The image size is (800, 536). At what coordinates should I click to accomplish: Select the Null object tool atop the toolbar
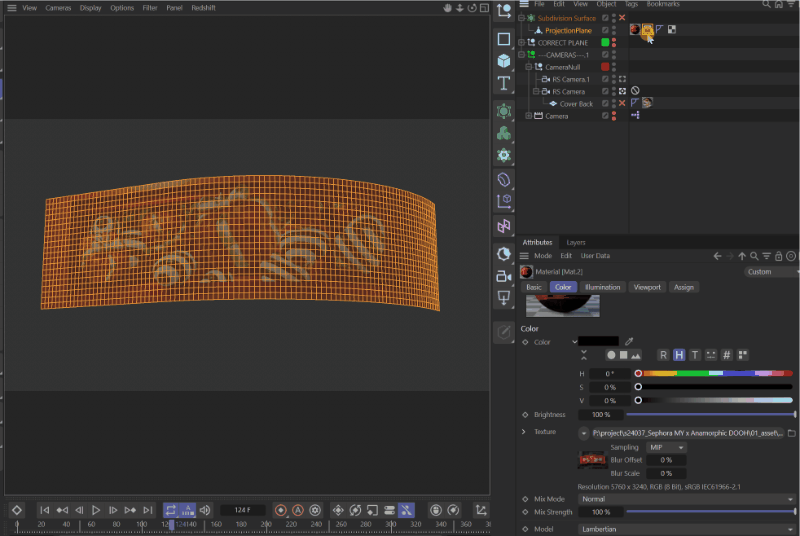[504, 11]
